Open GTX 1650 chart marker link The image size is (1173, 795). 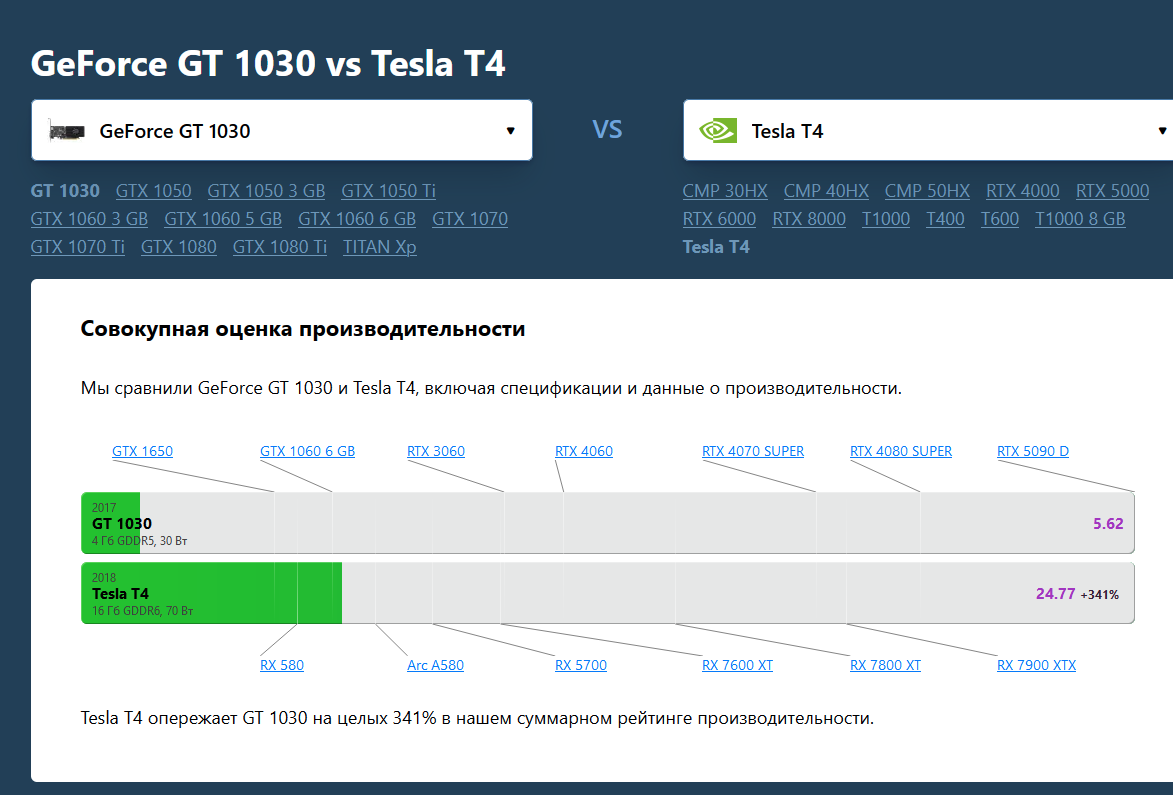(142, 451)
